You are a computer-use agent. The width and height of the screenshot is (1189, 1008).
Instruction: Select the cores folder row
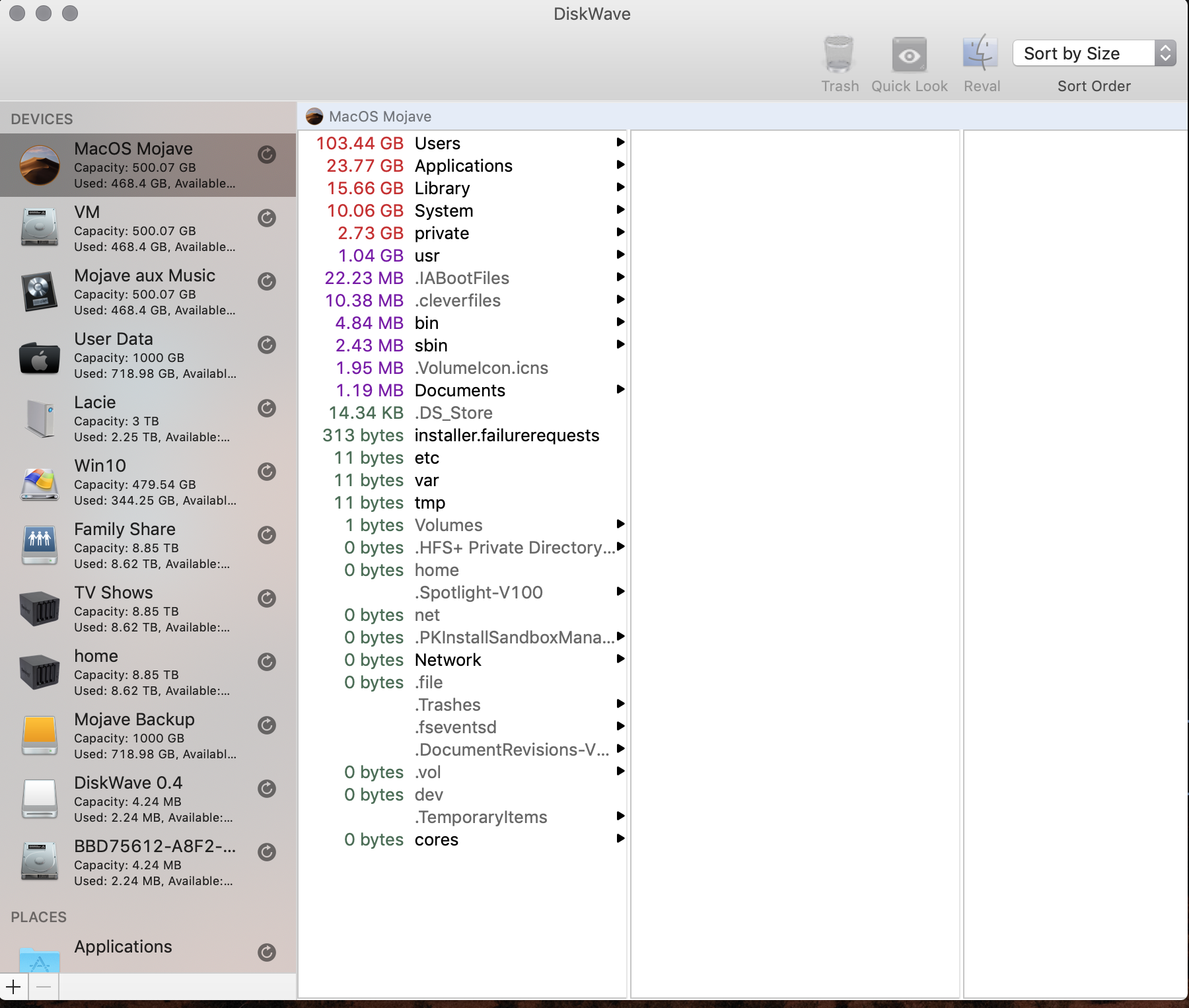[x=462, y=840]
